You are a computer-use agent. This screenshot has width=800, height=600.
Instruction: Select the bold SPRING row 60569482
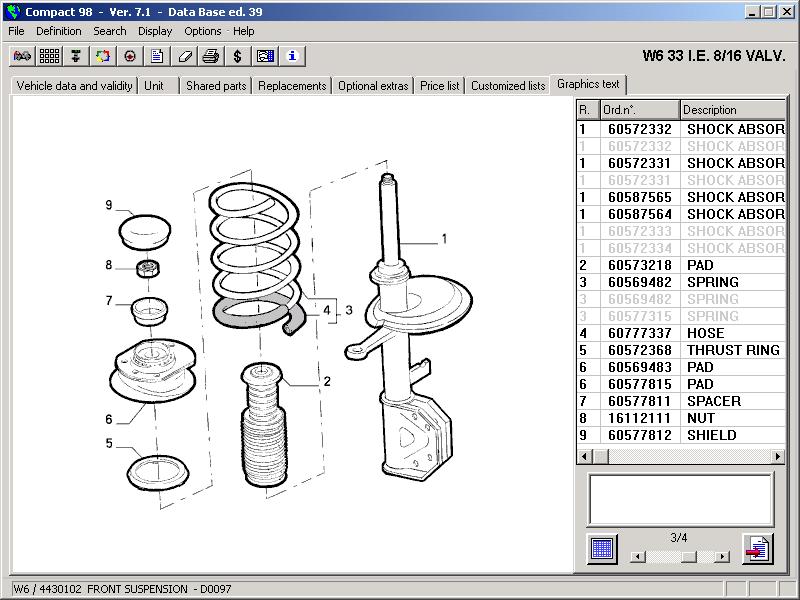pos(681,282)
